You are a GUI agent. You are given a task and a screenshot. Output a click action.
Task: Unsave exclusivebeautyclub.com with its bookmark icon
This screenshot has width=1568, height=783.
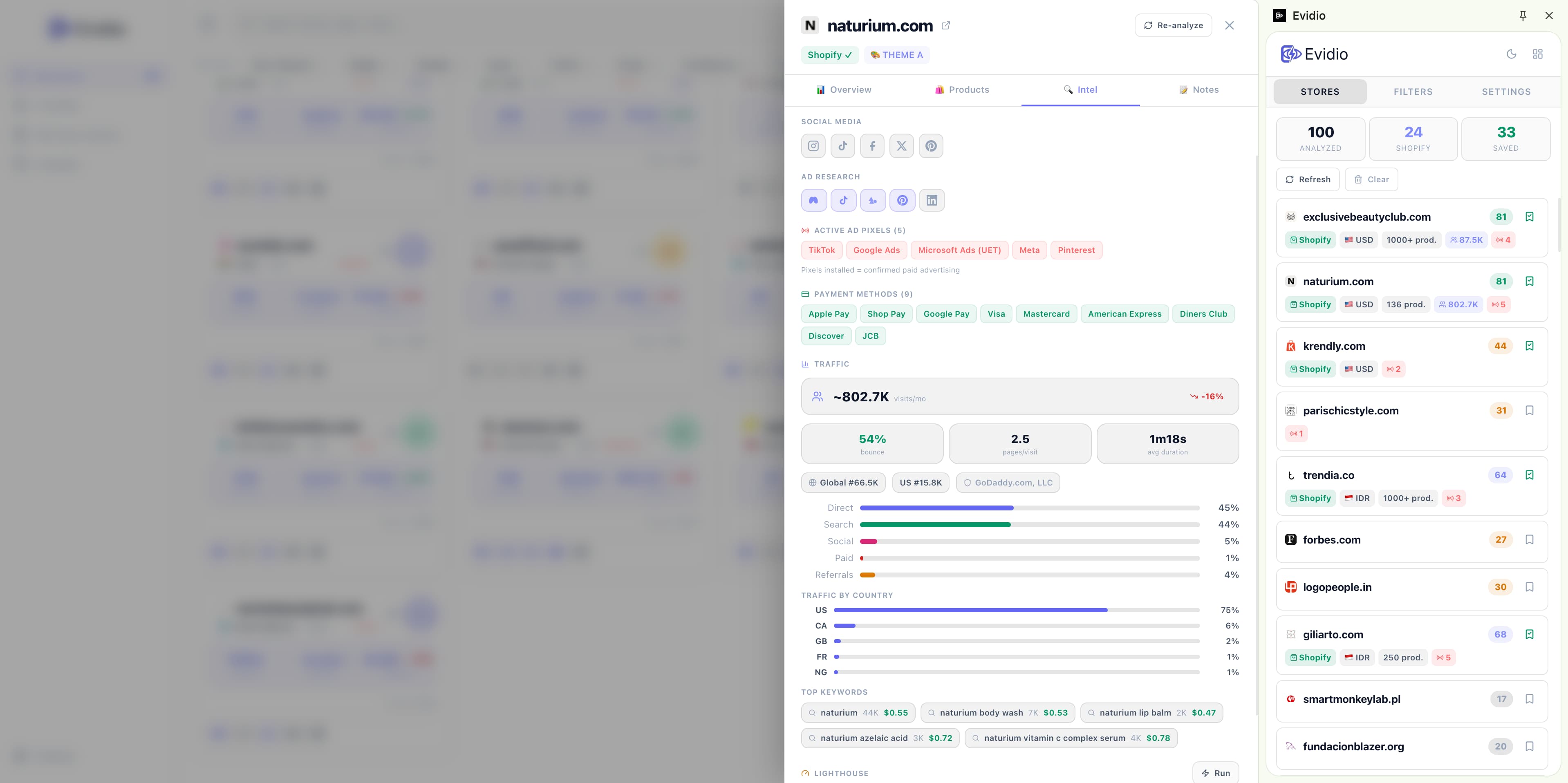(x=1529, y=217)
